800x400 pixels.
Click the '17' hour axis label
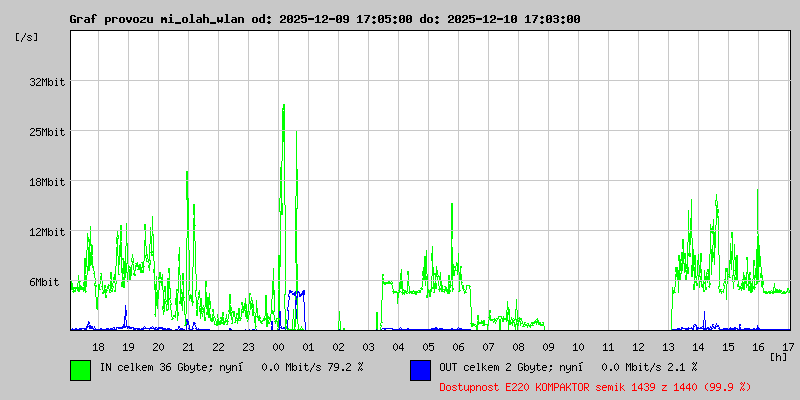[788, 347]
